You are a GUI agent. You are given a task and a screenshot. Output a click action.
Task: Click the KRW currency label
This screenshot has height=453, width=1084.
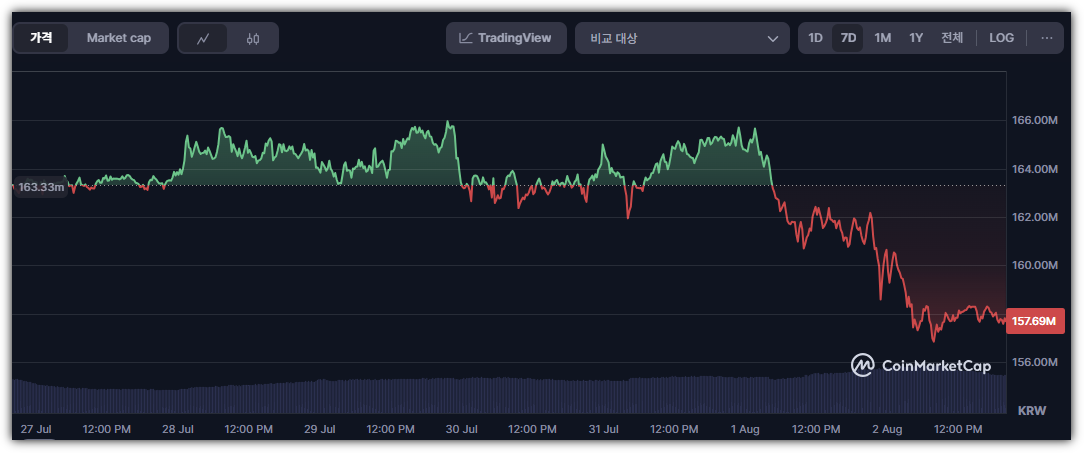point(1032,411)
